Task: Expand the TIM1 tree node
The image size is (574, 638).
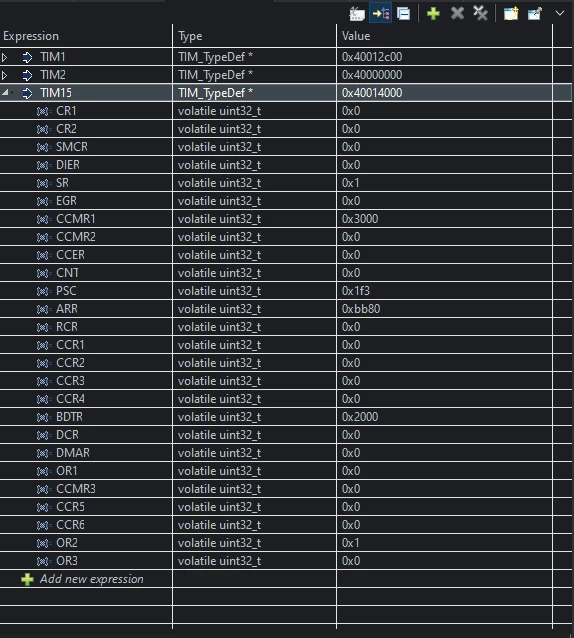Action: tap(4, 57)
